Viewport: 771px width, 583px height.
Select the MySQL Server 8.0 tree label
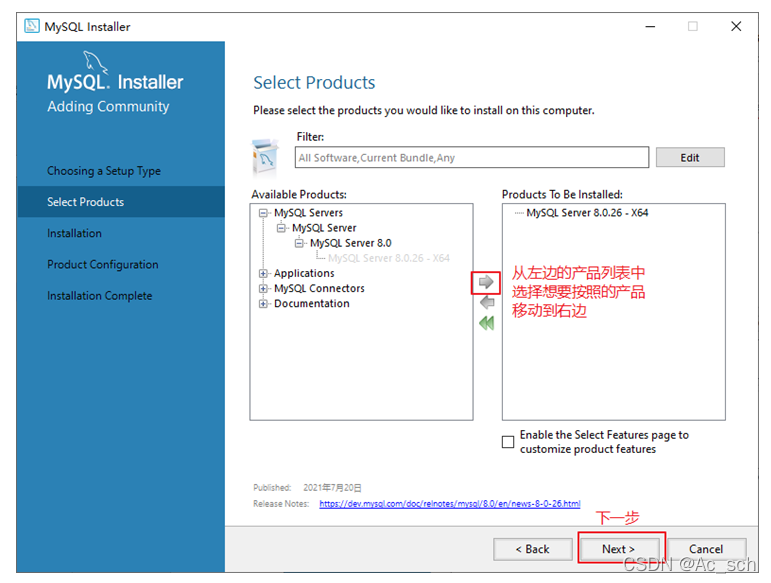click(x=351, y=243)
